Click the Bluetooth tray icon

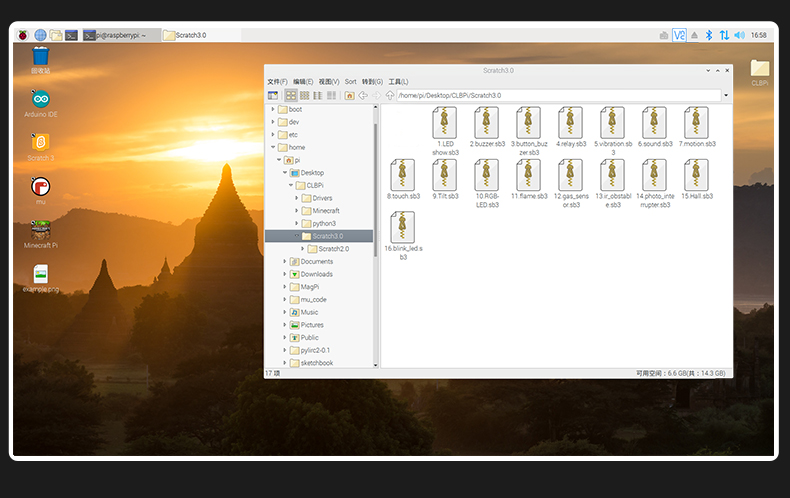(709, 35)
